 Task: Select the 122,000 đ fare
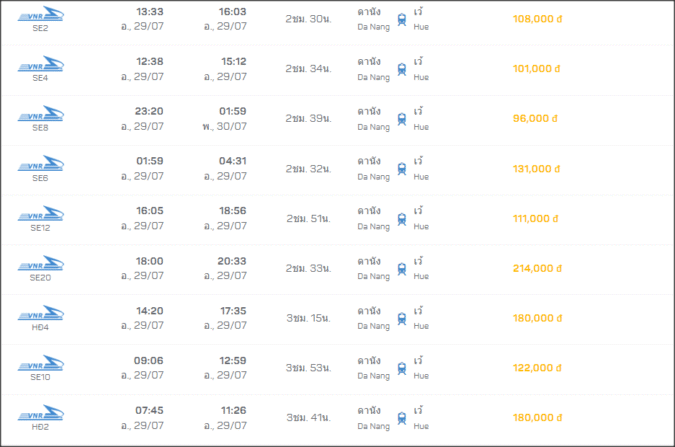click(x=536, y=368)
